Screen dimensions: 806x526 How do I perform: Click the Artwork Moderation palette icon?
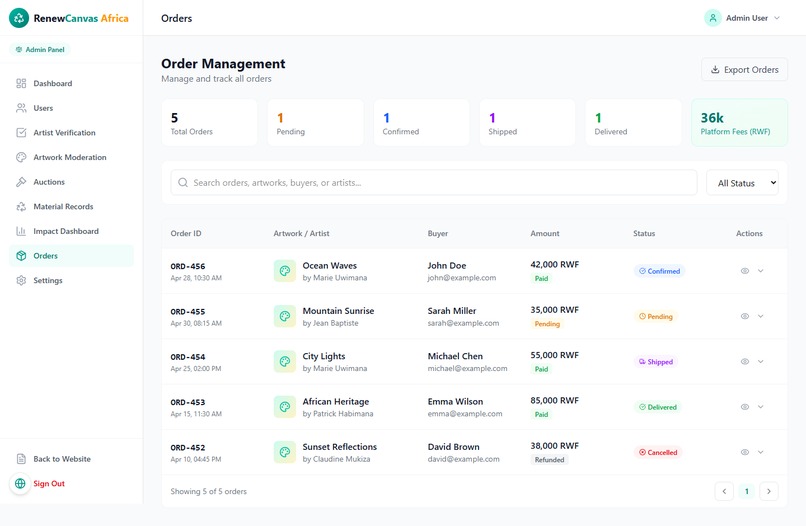pyautogui.click(x=21, y=157)
